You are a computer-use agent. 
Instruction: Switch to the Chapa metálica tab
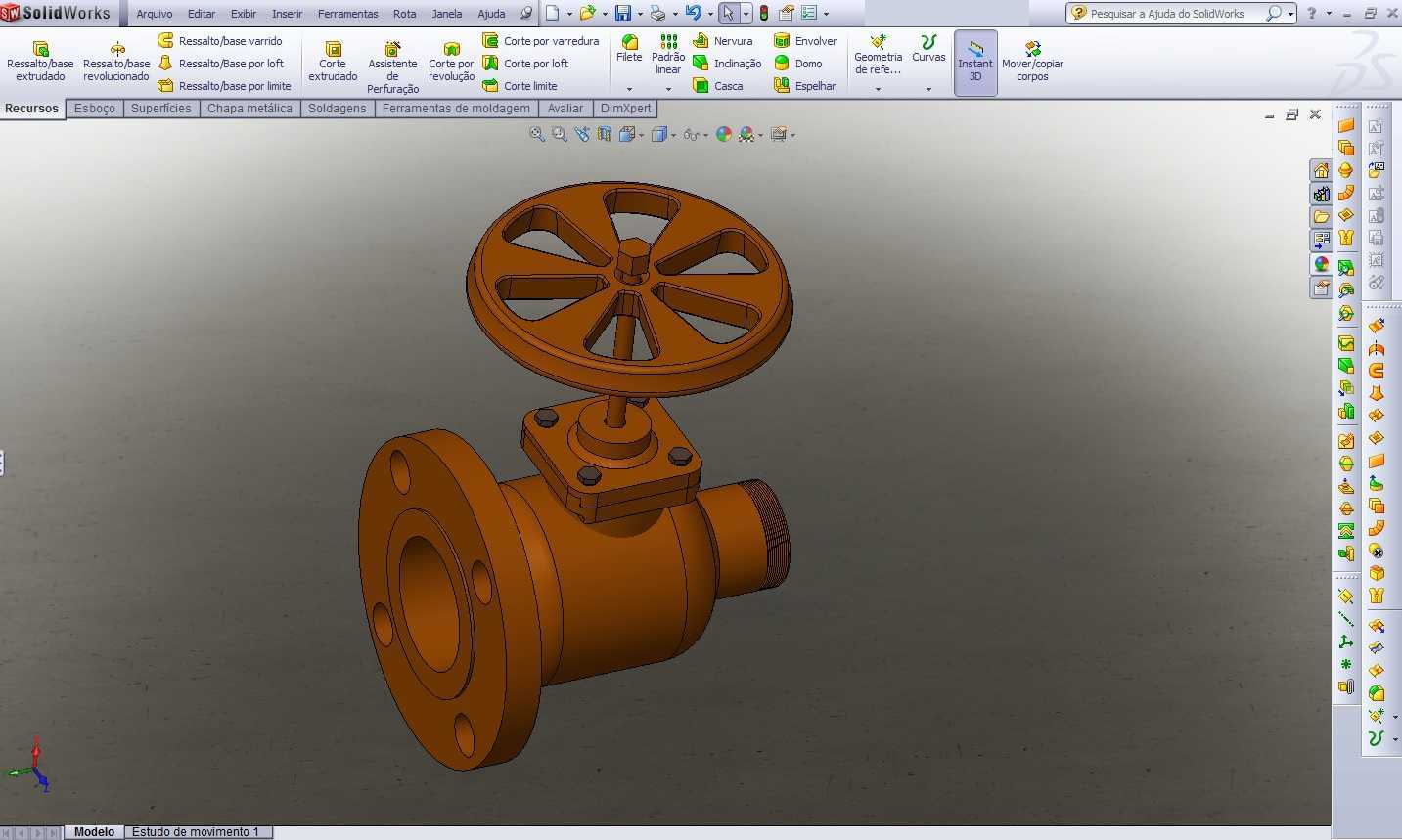coord(249,109)
